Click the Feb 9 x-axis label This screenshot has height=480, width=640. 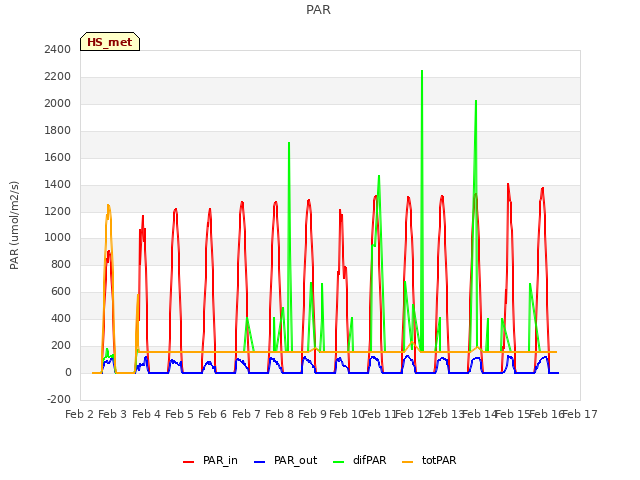[313, 414]
